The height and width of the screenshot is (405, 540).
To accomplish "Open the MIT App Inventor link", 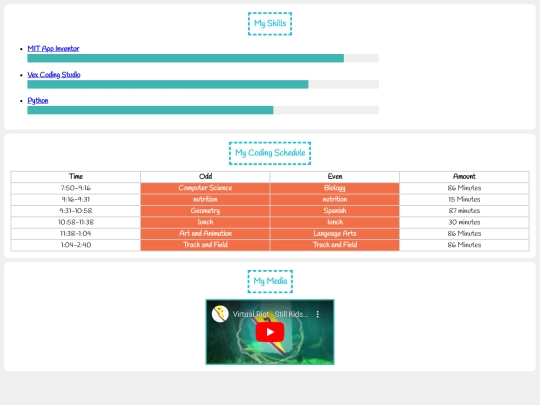I will click(x=53, y=49).
